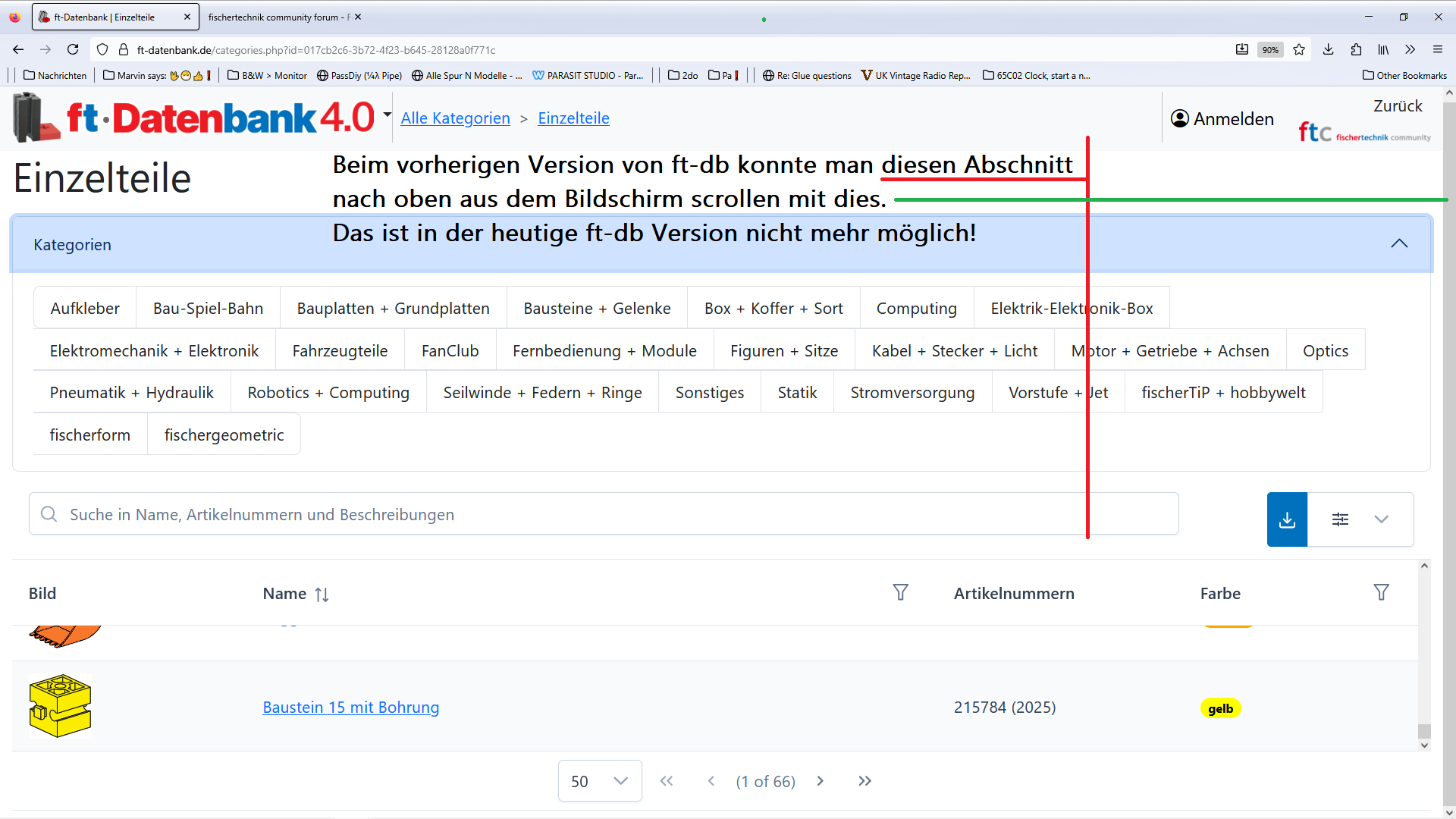
Task: Collapse the Kategorien panel chevron
Action: coord(1398,243)
